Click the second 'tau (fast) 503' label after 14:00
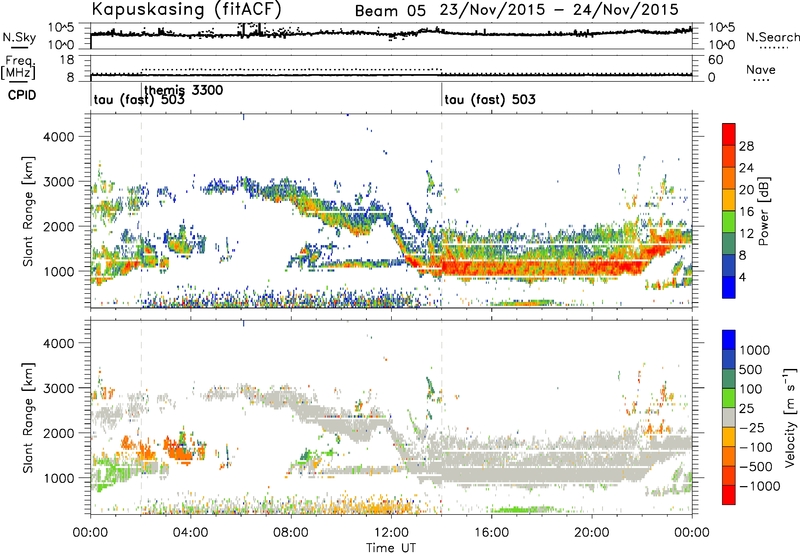Screen dimensions: 800x554 pyautogui.click(x=490, y=99)
